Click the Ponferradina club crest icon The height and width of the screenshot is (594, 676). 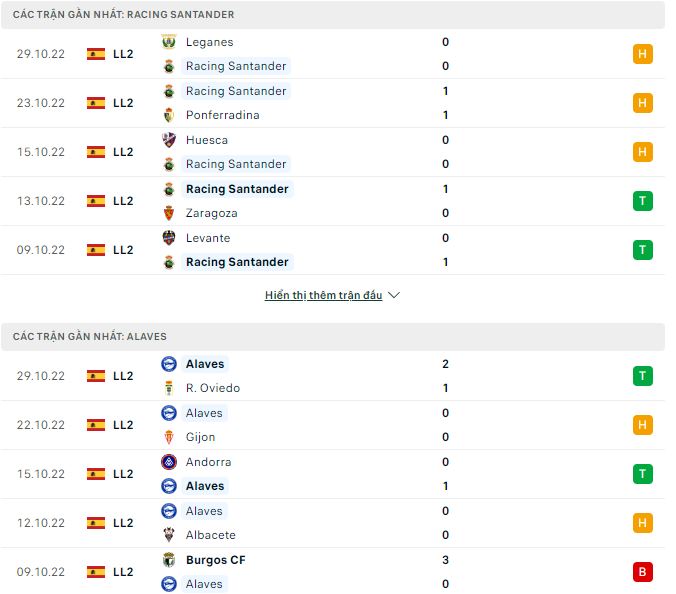[x=169, y=115]
